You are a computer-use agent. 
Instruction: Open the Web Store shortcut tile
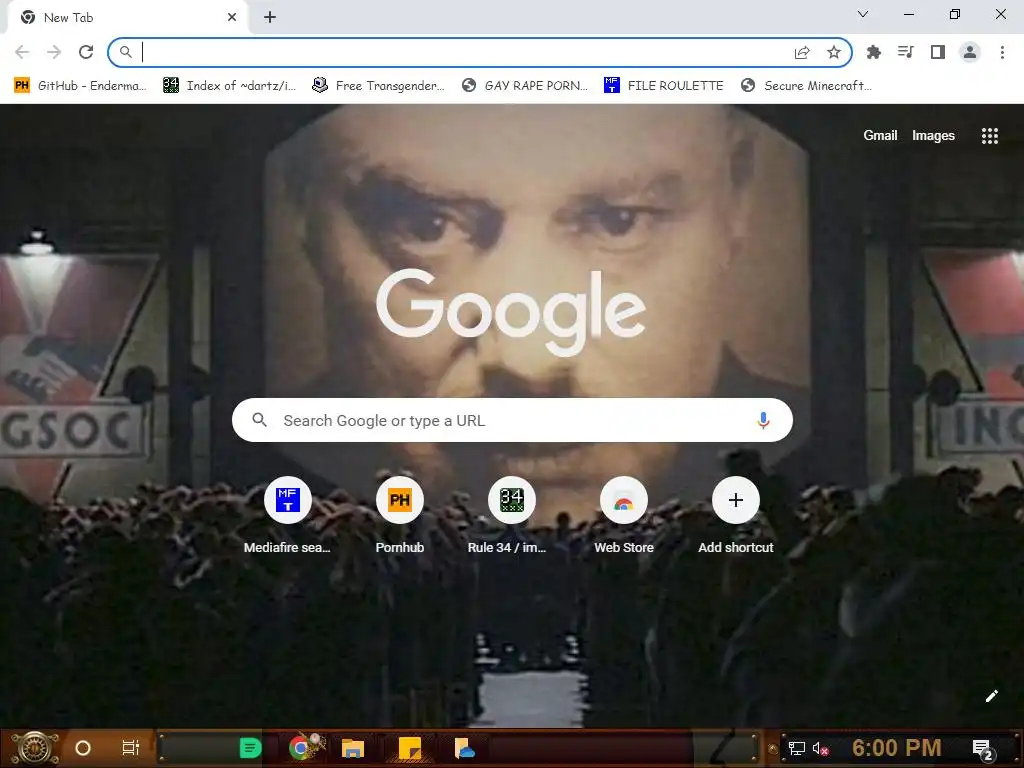point(624,516)
